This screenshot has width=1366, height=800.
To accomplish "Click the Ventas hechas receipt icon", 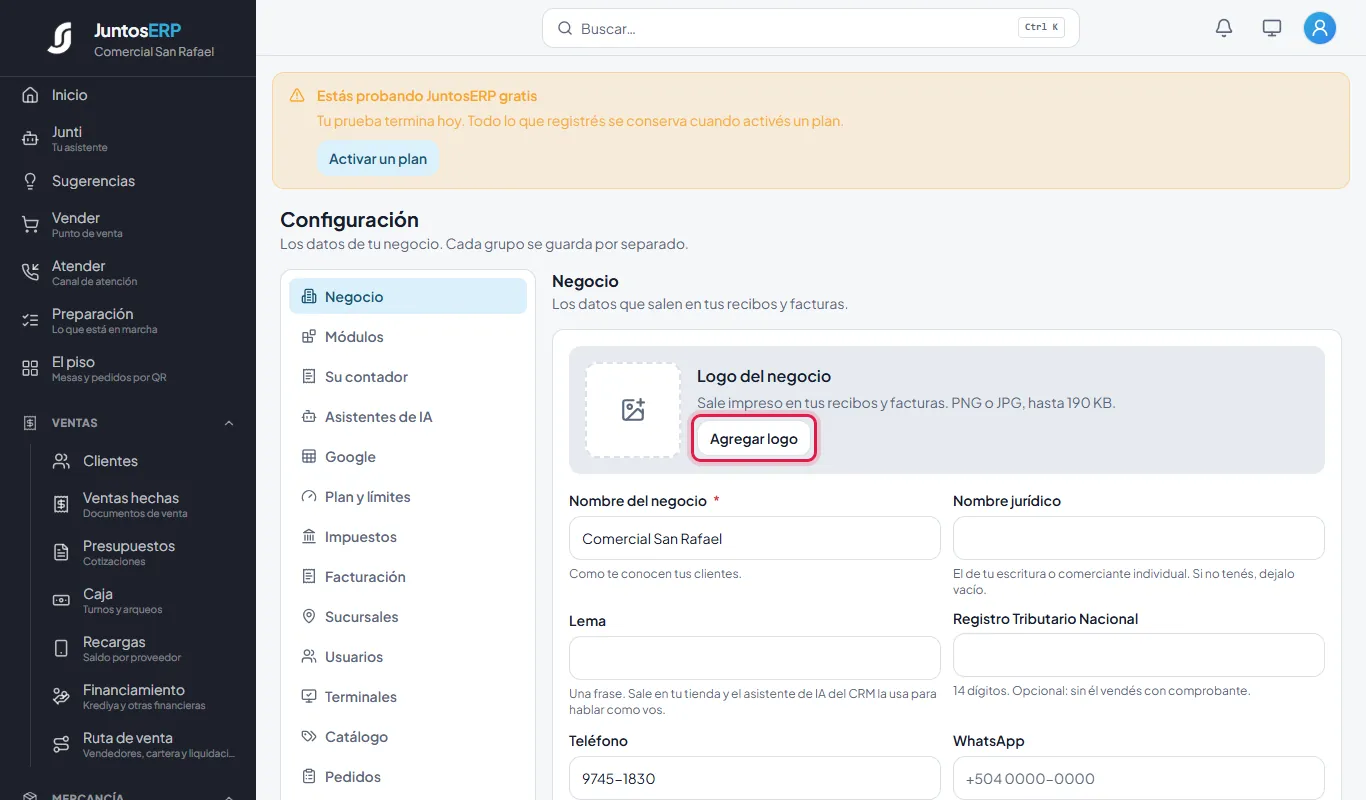I will (61, 505).
